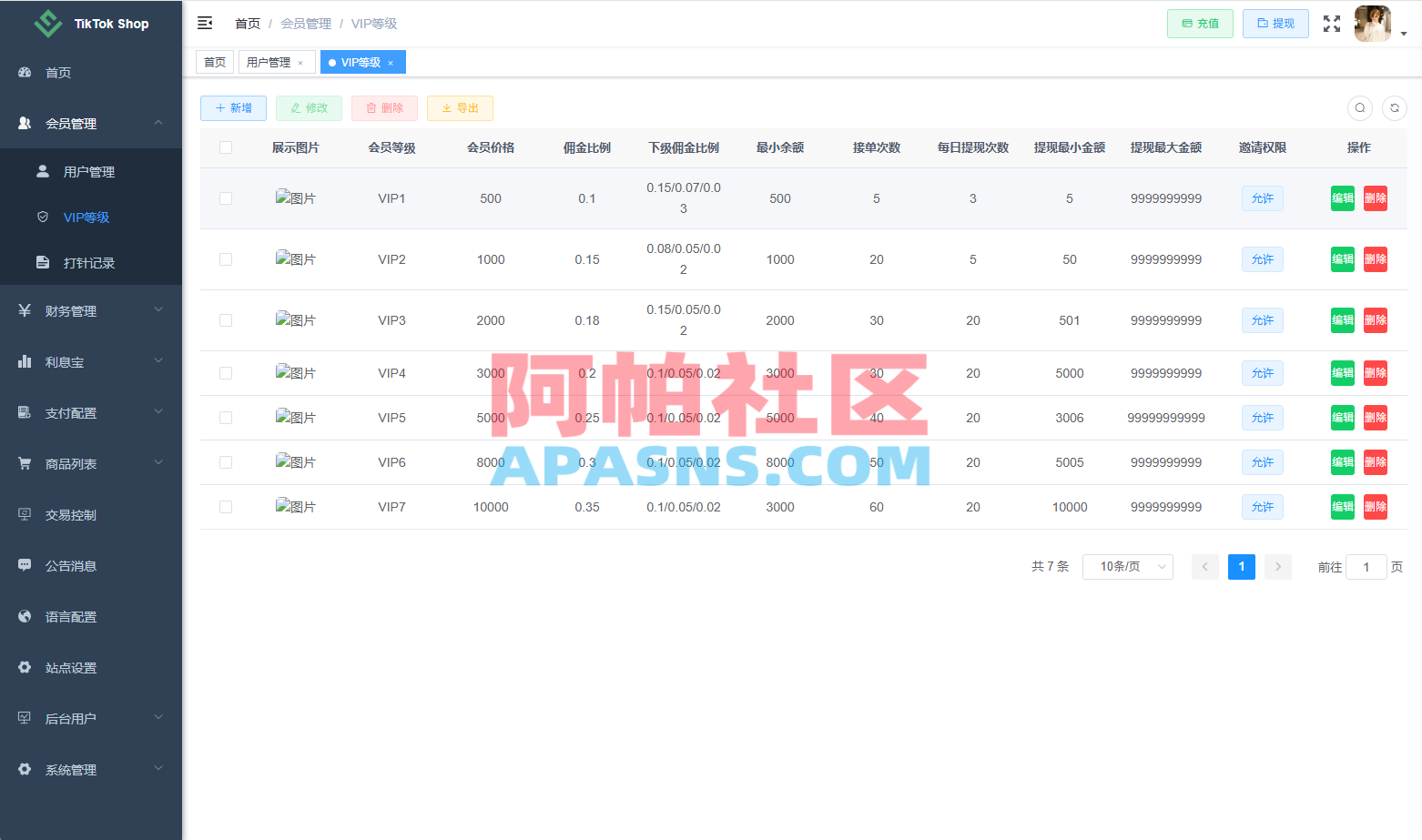Screen dimensions: 1422x840
Task: Open 站点设置 in the sidebar
Action: pos(91,668)
